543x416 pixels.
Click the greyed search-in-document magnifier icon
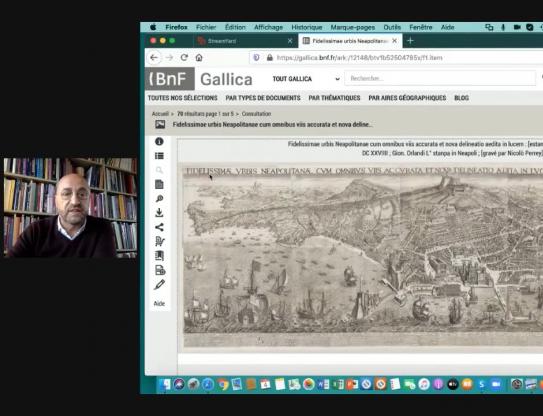(159, 170)
